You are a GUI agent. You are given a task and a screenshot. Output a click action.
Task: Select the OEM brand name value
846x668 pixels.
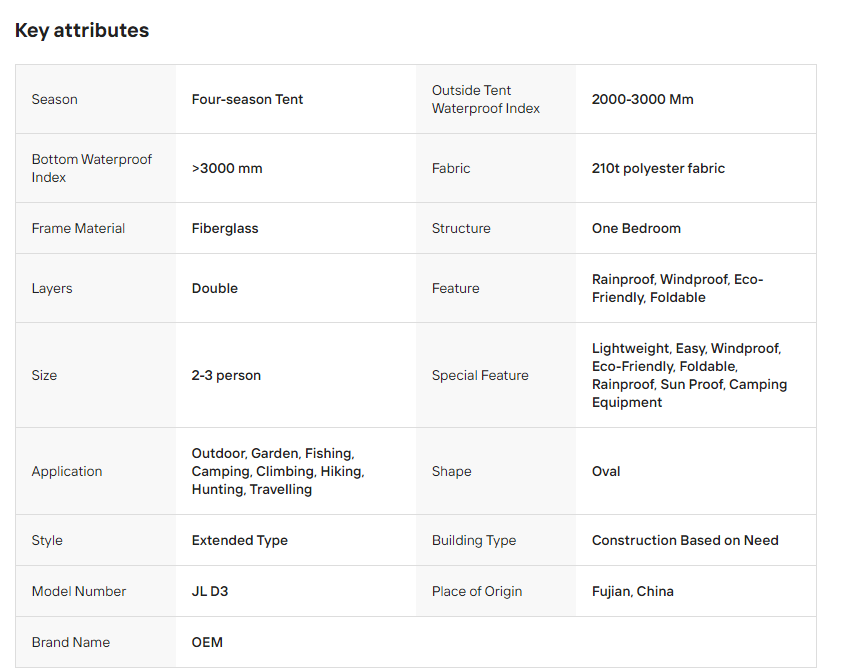207,642
